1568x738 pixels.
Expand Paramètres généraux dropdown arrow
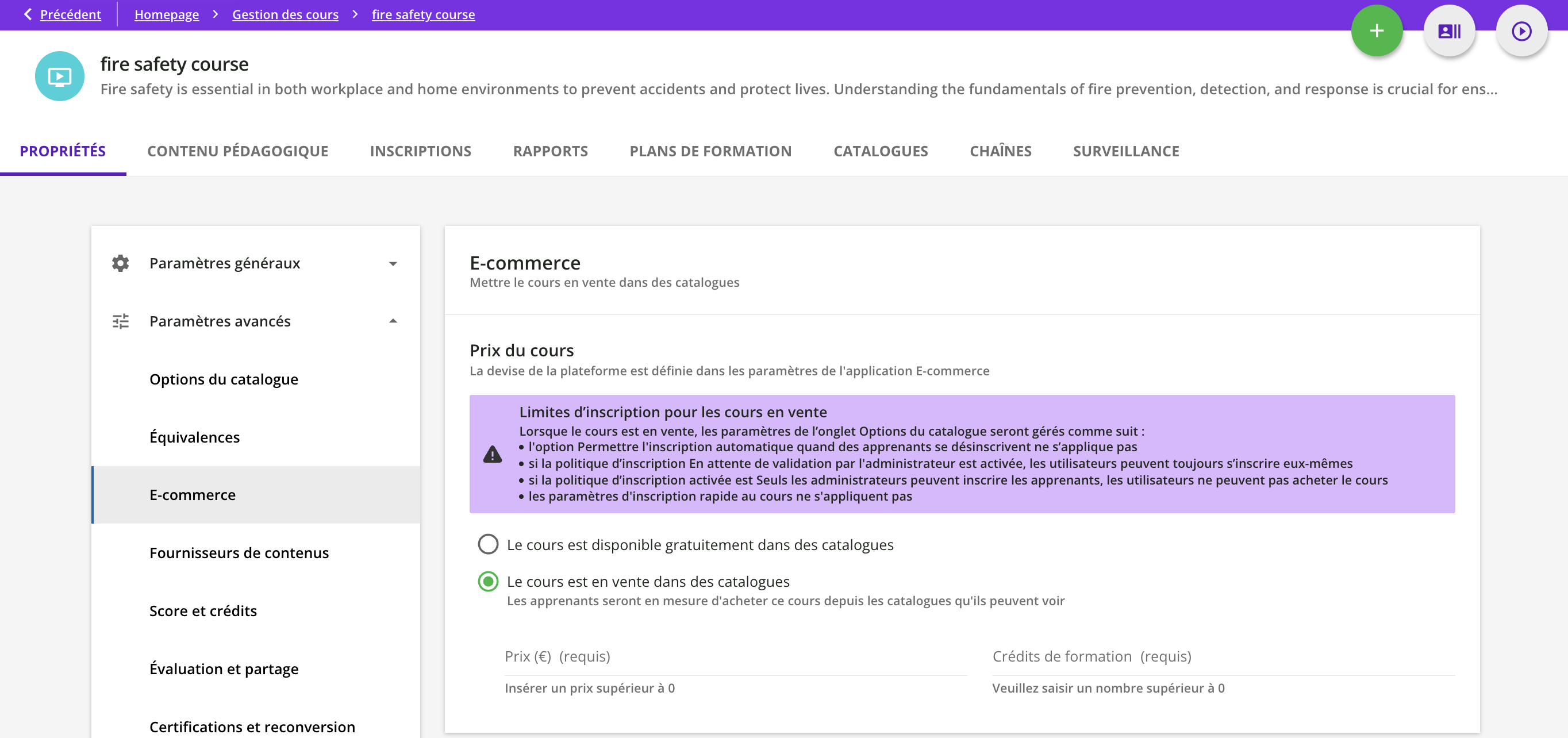point(393,264)
